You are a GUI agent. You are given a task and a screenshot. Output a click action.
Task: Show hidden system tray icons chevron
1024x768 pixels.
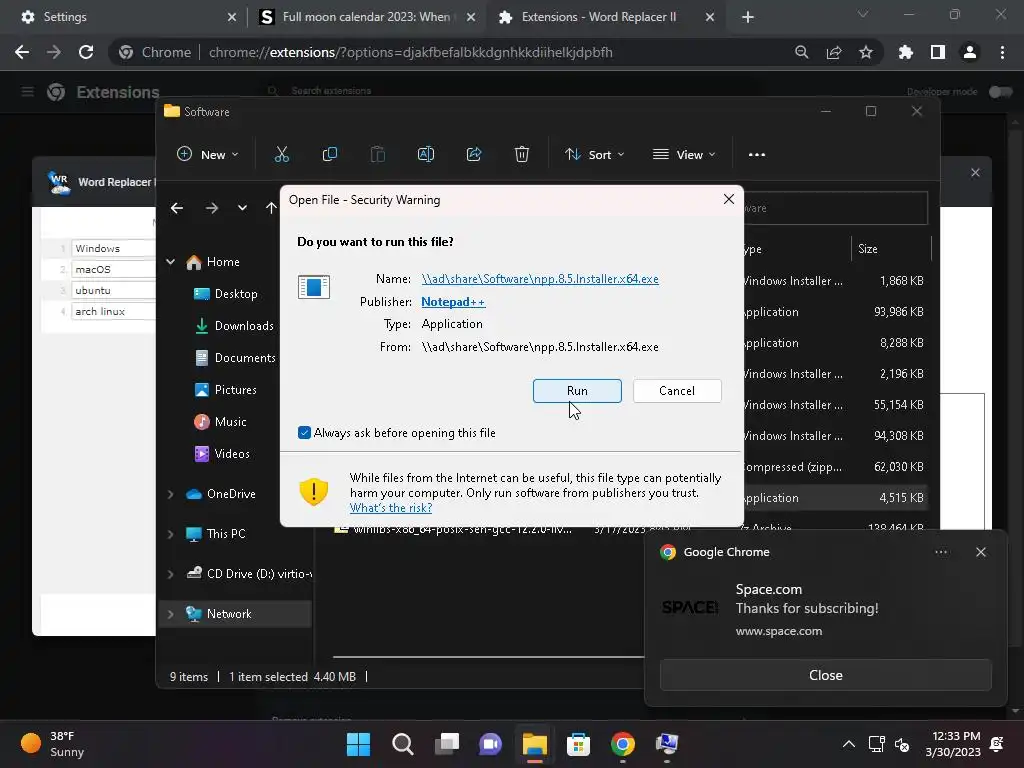click(x=848, y=744)
